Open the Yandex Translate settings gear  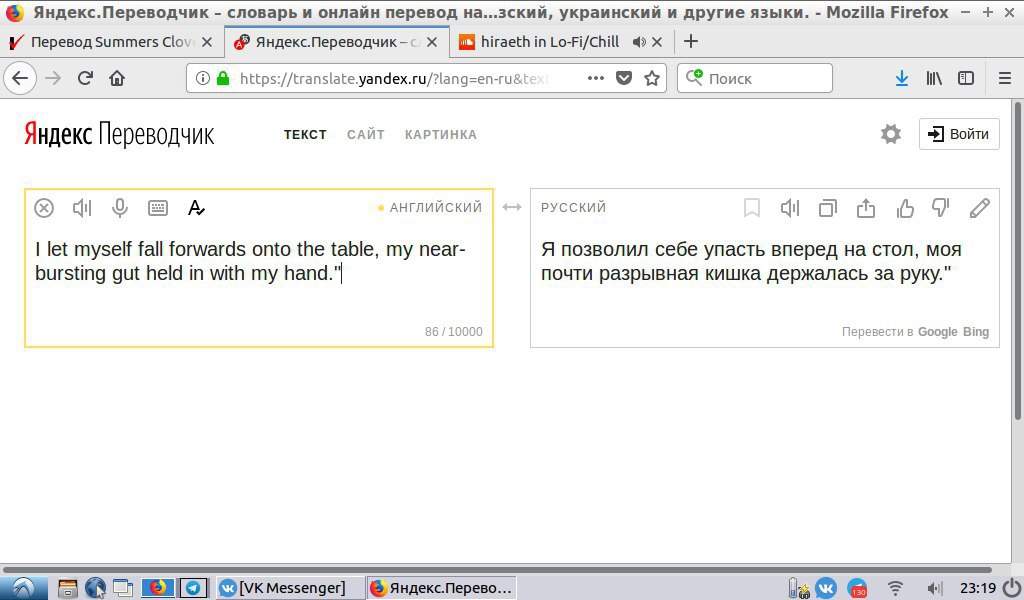click(x=891, y=134)
